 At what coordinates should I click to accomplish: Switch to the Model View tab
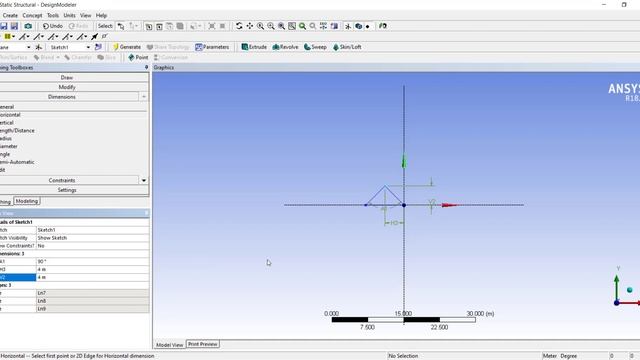pyautogui.click(x=169, y=345)
